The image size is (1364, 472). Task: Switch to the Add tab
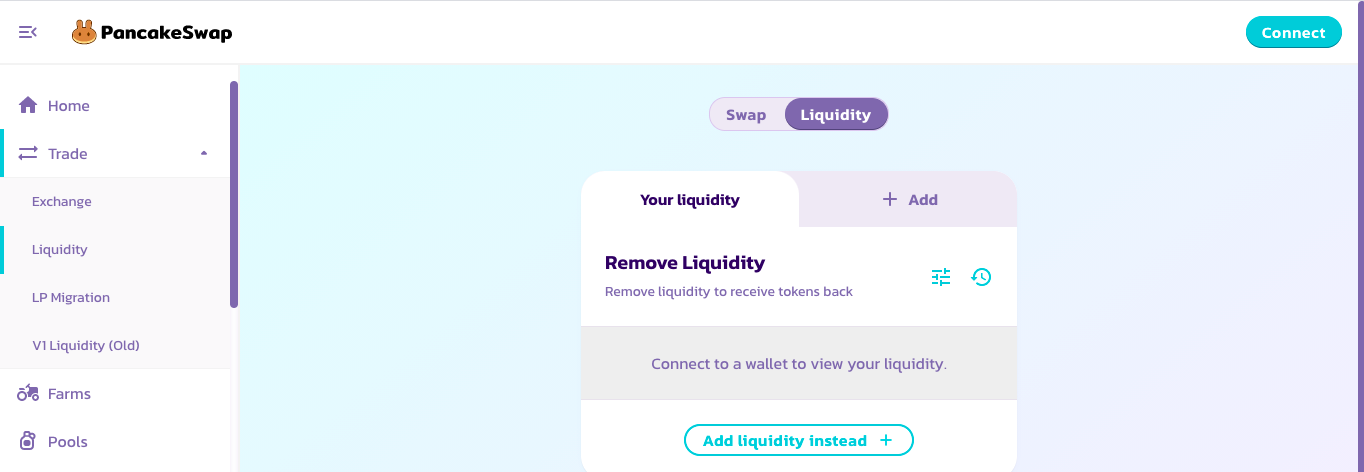pyautogui.click(x=909, y=199)
